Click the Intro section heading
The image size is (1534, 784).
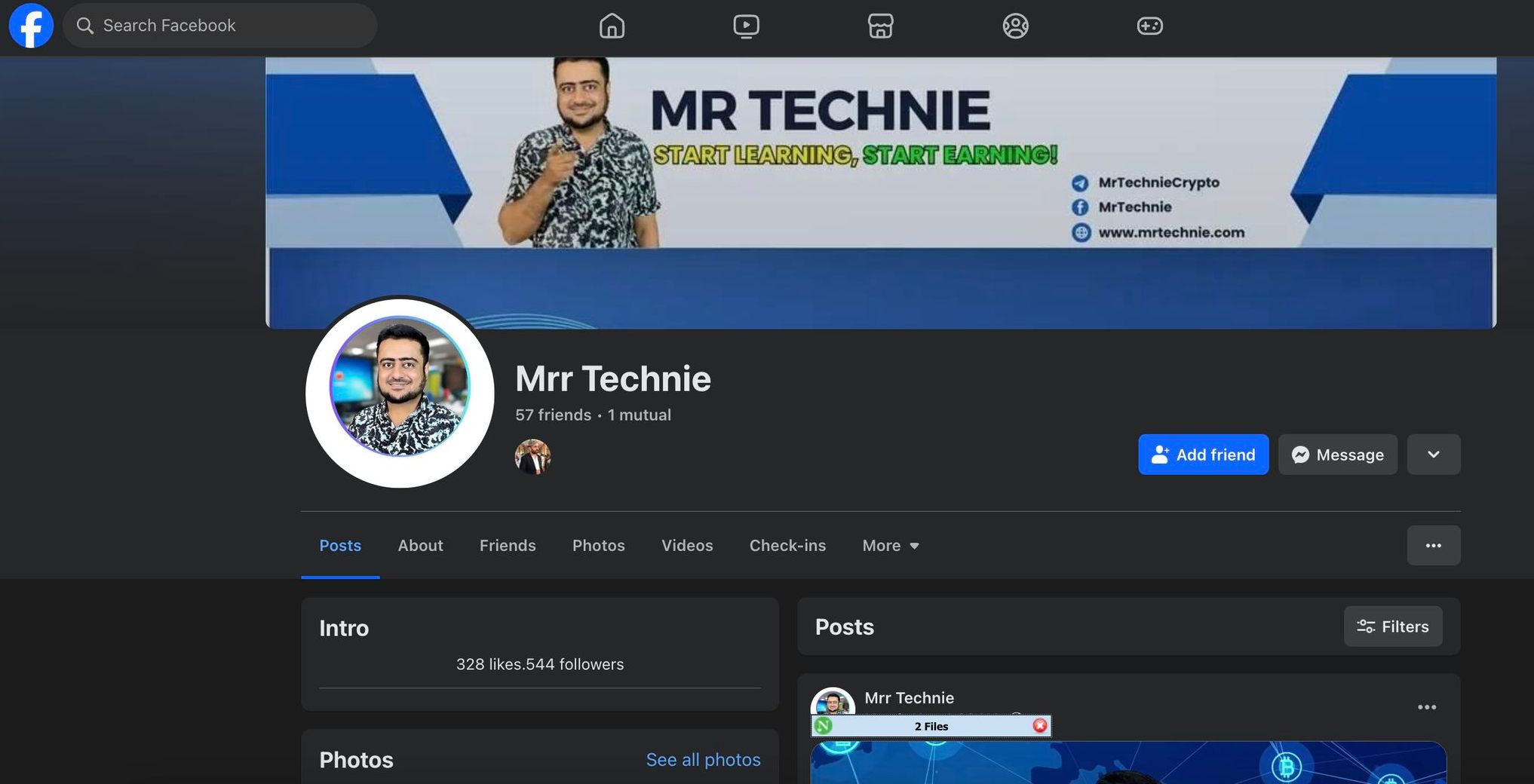click(344, 628)
